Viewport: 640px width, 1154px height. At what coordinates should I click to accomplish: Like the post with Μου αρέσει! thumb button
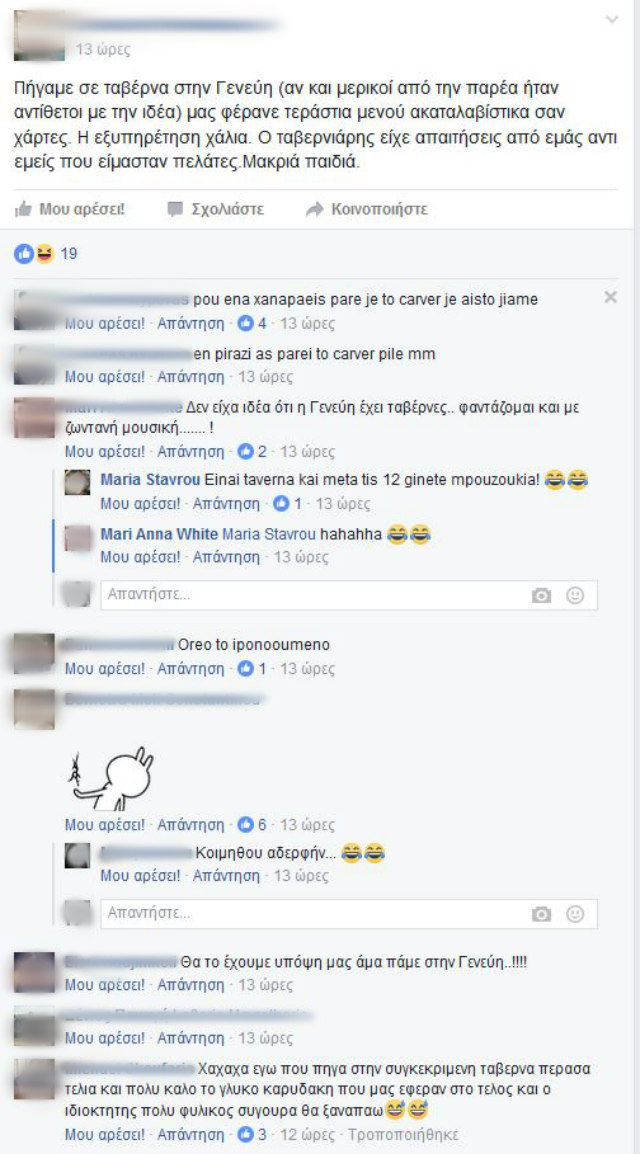70,209
